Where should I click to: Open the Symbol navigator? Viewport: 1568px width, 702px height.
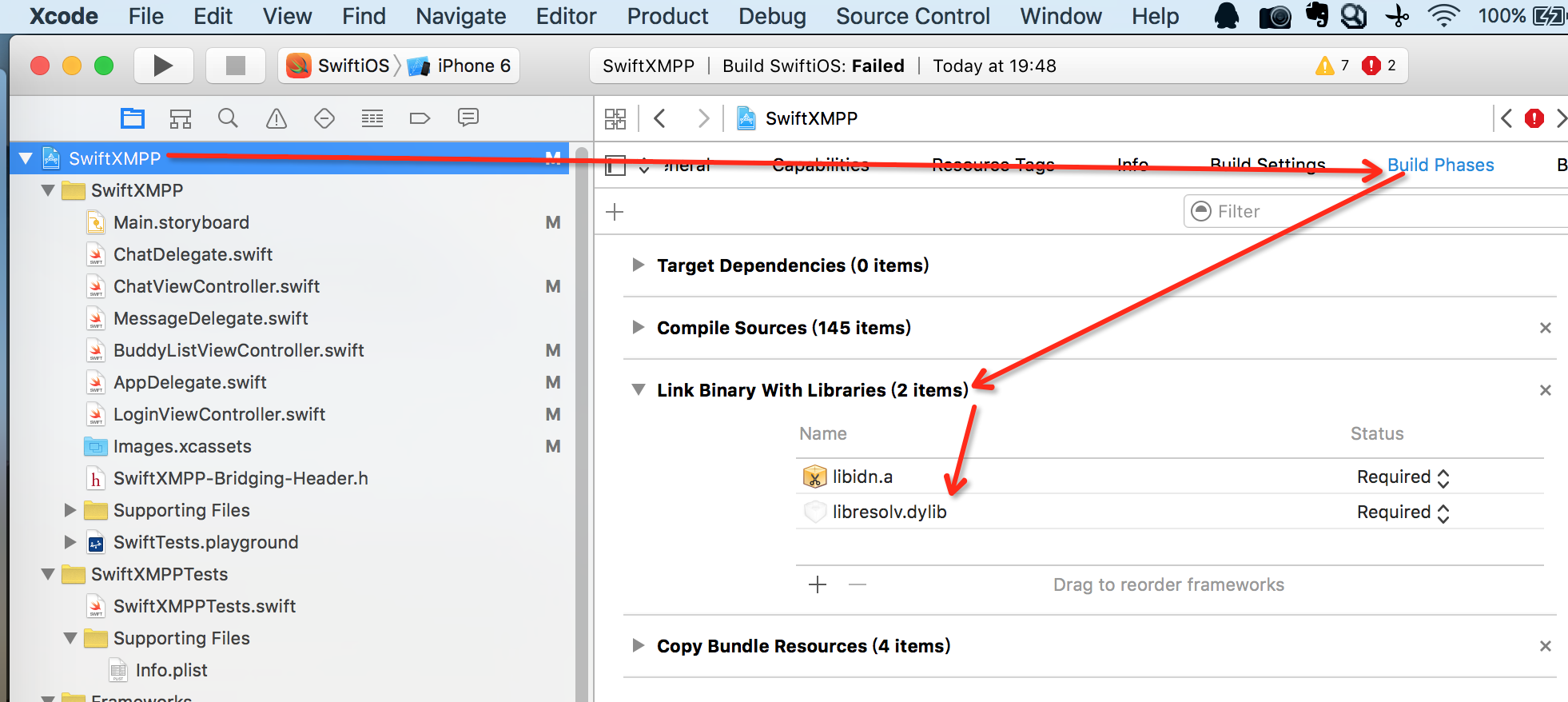click(181, 118)
